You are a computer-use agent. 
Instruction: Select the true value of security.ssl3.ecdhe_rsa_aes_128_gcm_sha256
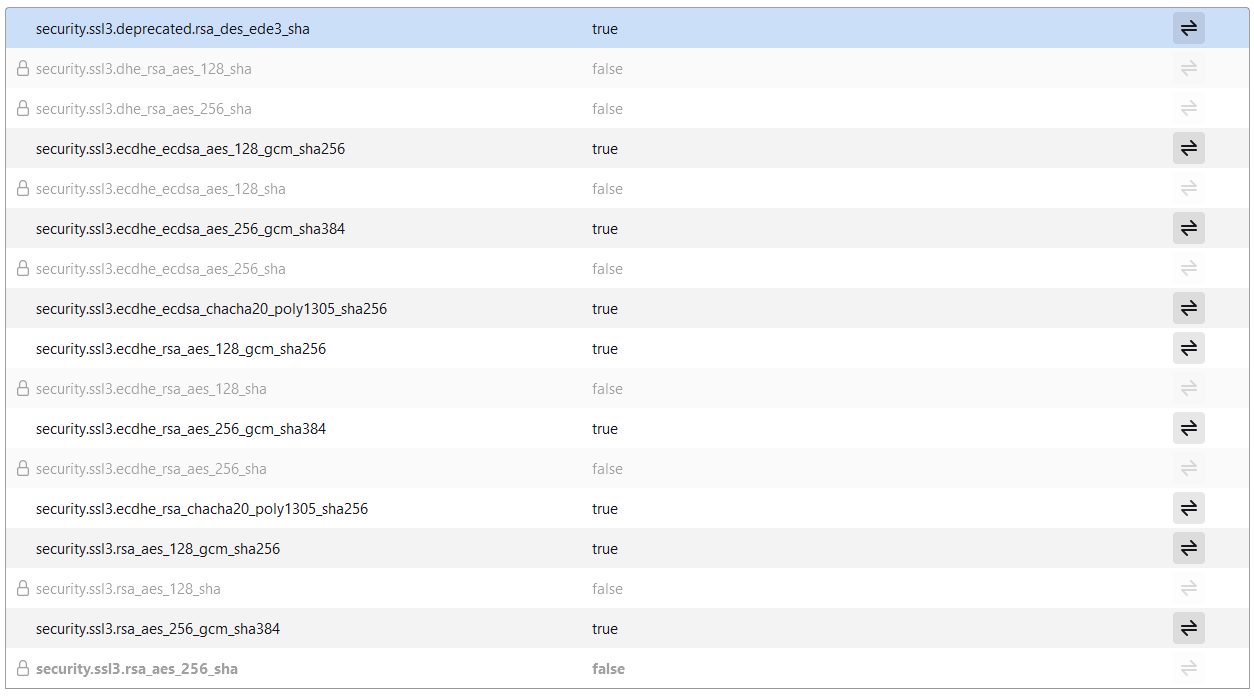pyautogui.click(x=605, y=349)
